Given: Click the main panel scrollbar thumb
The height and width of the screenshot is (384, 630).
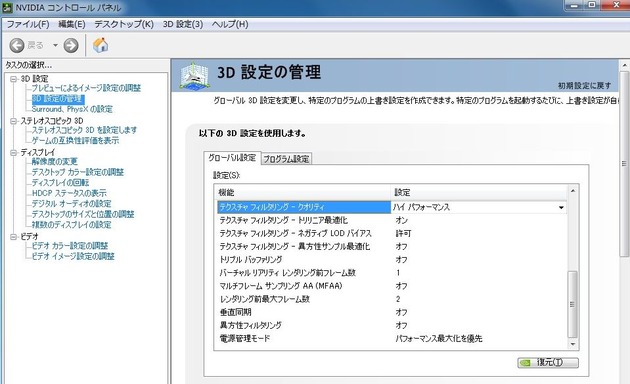Looking at the screenshot, I should [x=624, y=163].
